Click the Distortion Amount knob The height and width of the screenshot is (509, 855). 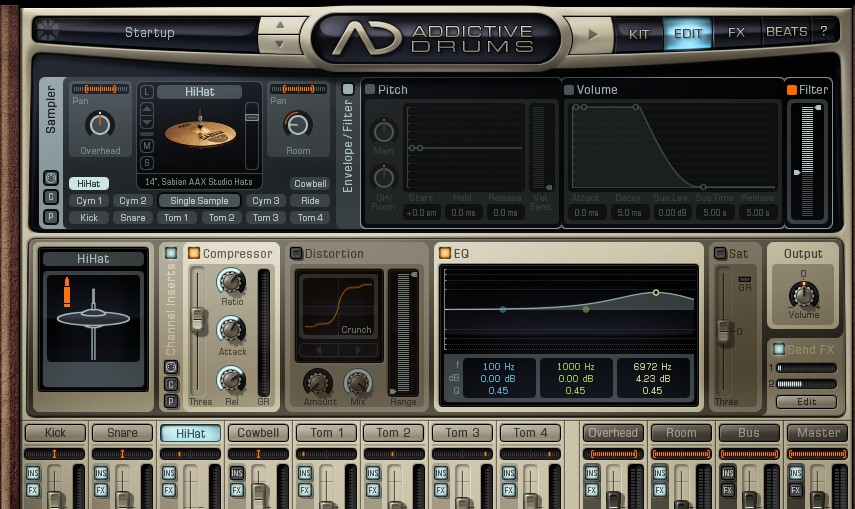click(318, 382)
